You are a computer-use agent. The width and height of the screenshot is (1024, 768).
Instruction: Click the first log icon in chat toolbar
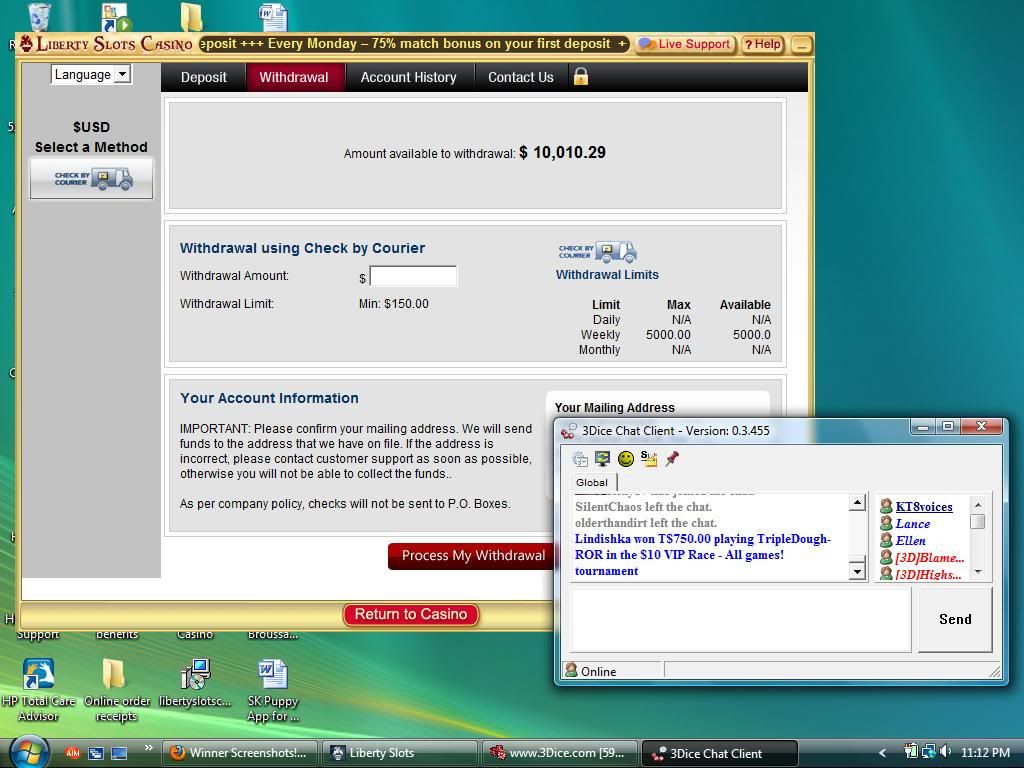(580, 459)
